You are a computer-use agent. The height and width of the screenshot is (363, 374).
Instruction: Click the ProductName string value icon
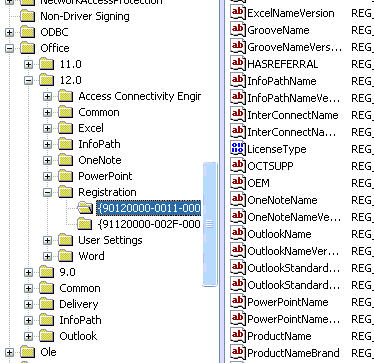pyautogui.click(x=238, y=335)
